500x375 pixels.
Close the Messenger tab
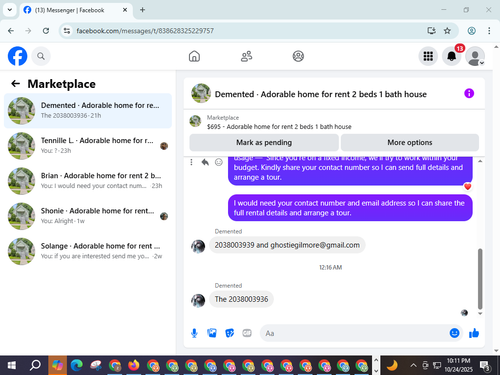coord(125,10)
